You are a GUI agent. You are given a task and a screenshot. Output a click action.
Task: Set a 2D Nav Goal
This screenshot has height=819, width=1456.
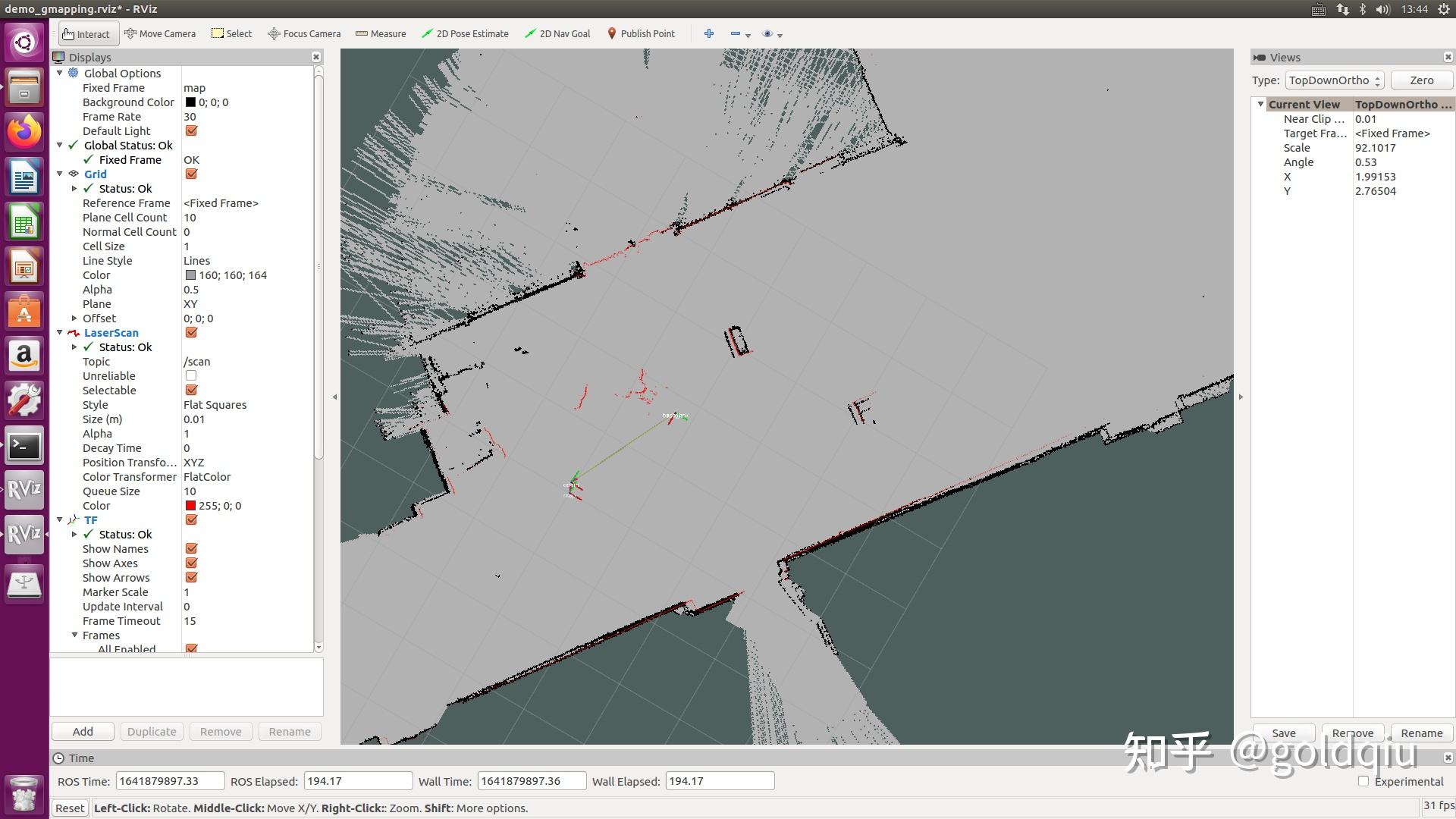click(557, 33)
